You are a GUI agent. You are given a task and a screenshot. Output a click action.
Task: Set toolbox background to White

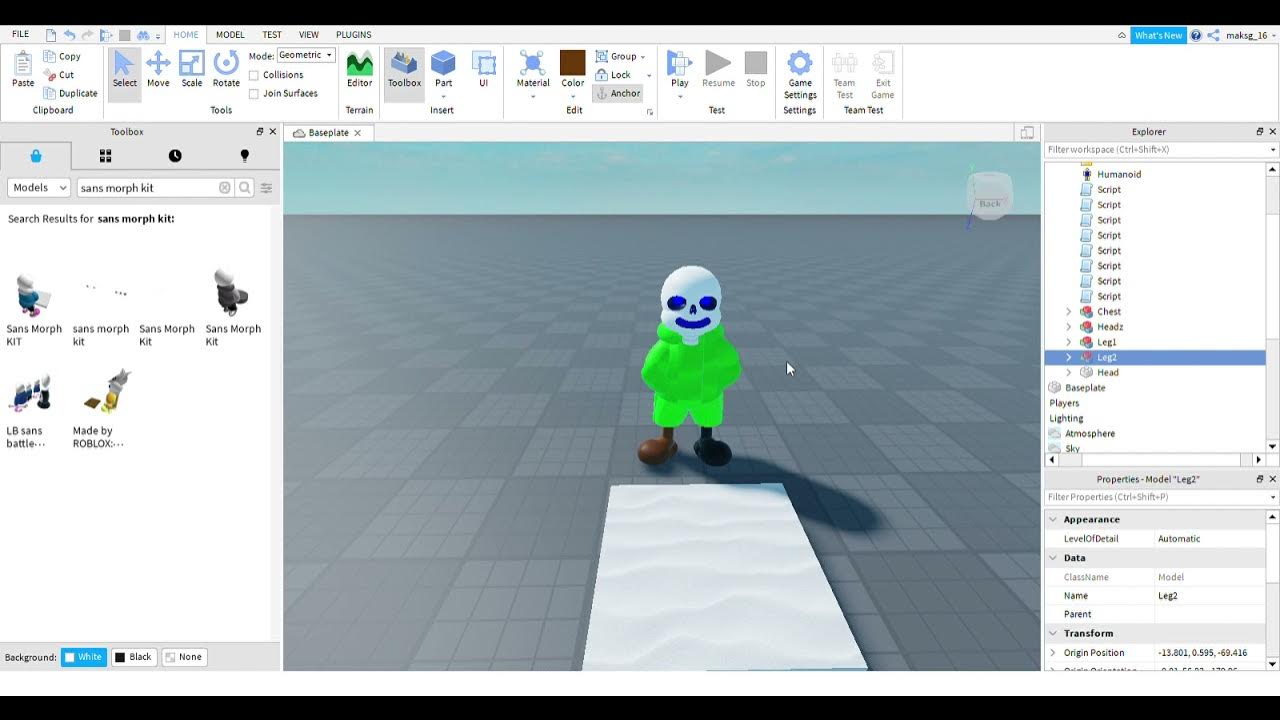[83, 657]
